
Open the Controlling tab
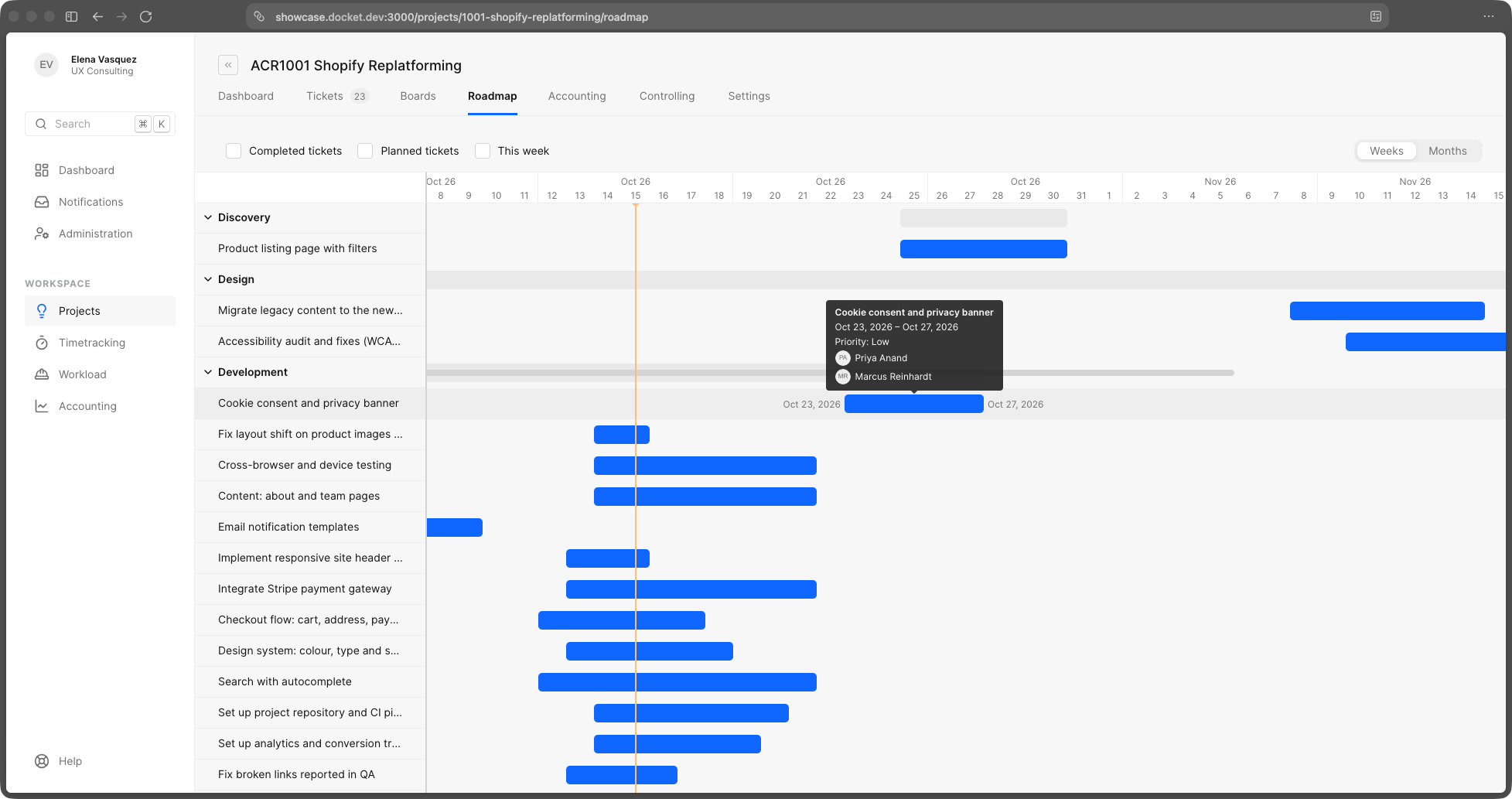667,96
